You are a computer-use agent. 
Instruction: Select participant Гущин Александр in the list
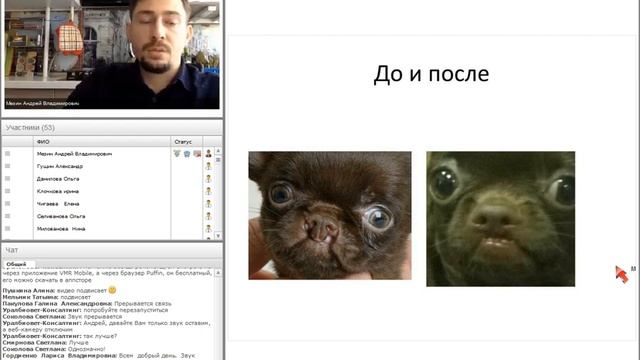pos(60,166)
